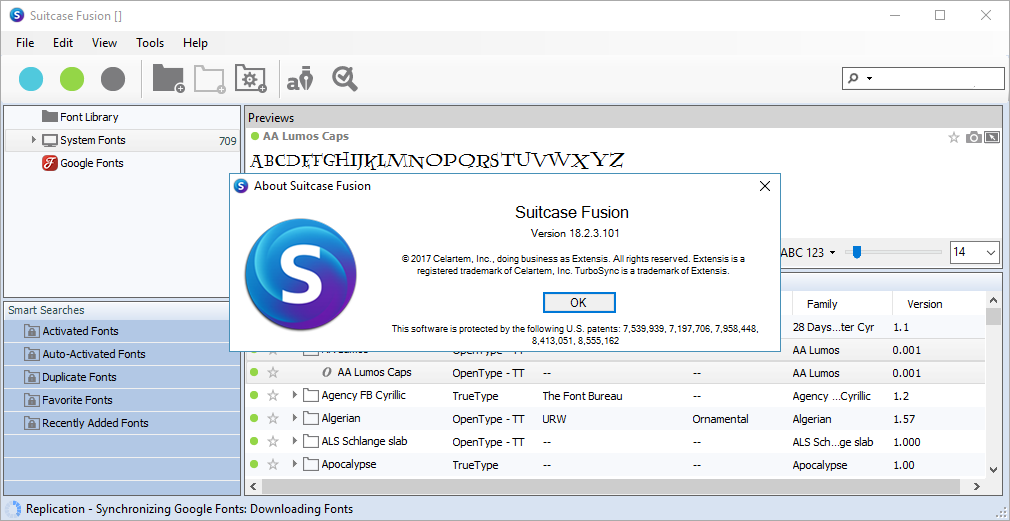The image size is (1010, 521).
Task: Open the Tools menu
Action: click(x=150, y=43)
